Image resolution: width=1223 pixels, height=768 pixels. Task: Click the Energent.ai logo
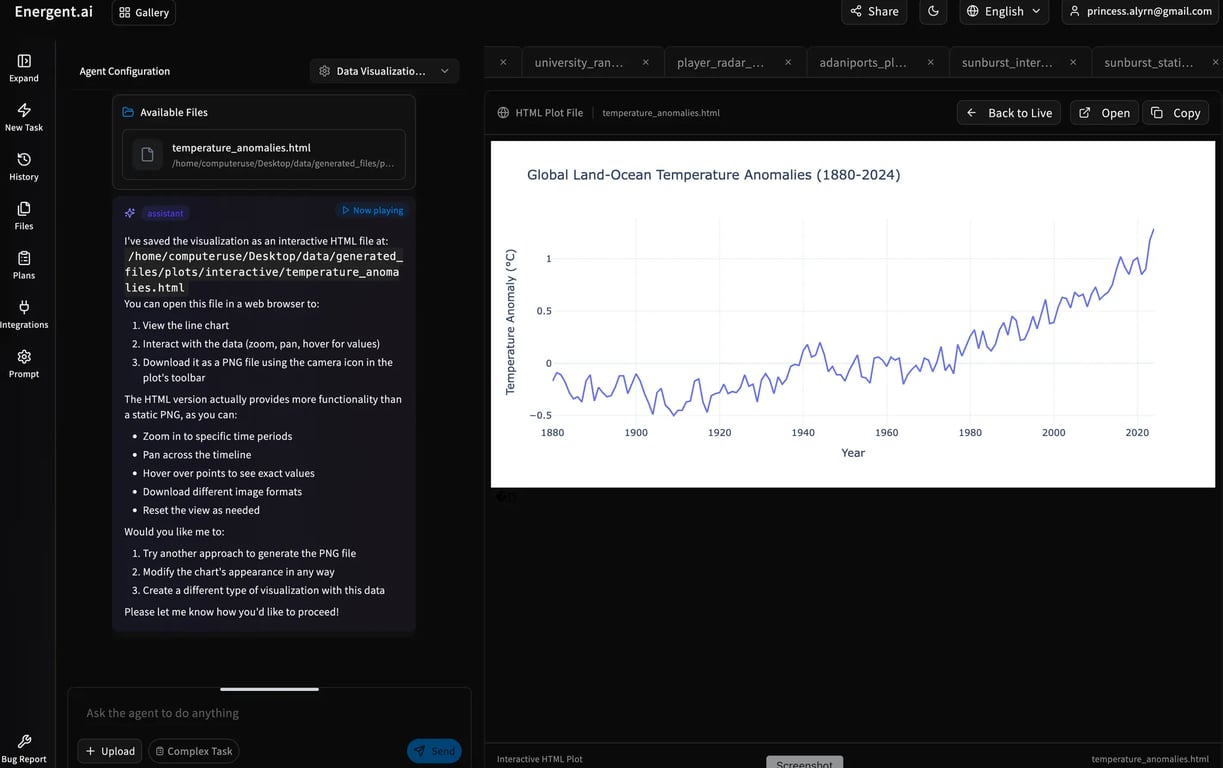tap(53, 11)
